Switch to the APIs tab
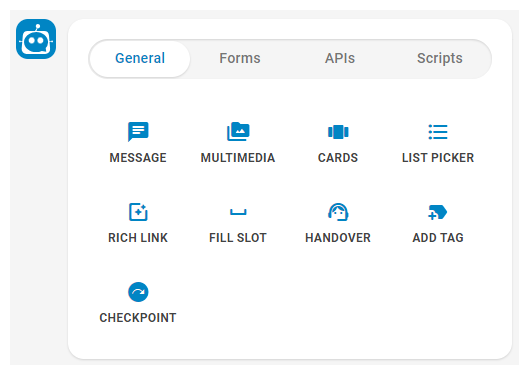 pos(340,58)
